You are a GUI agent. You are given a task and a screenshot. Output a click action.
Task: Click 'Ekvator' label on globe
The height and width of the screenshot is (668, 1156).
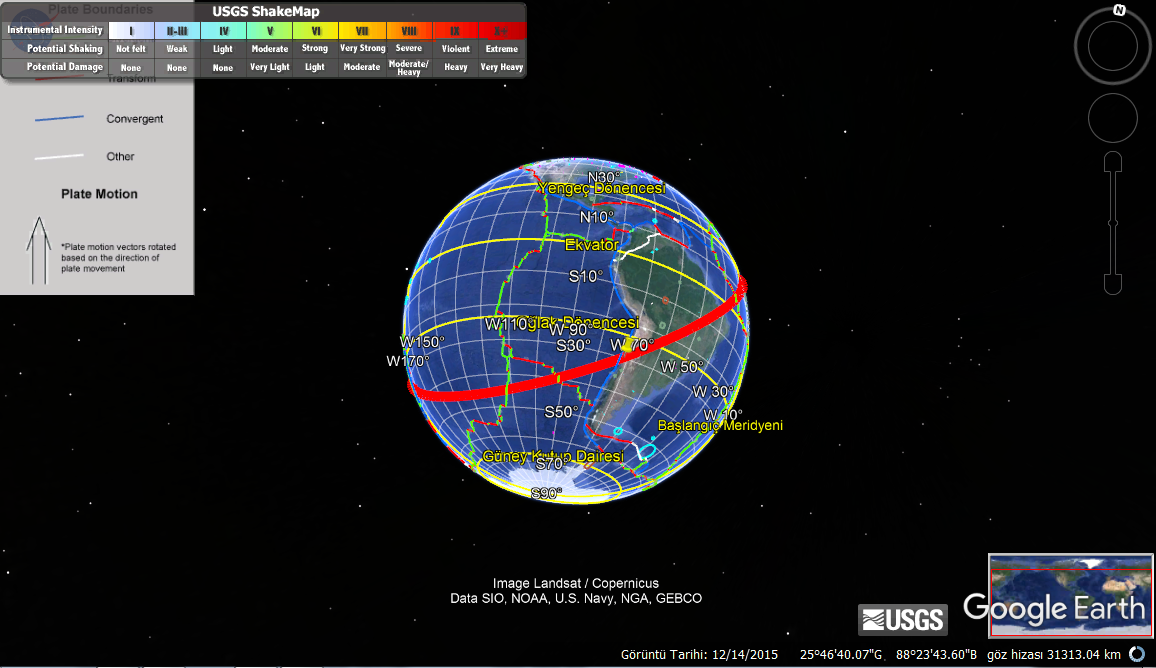[591, 245]
